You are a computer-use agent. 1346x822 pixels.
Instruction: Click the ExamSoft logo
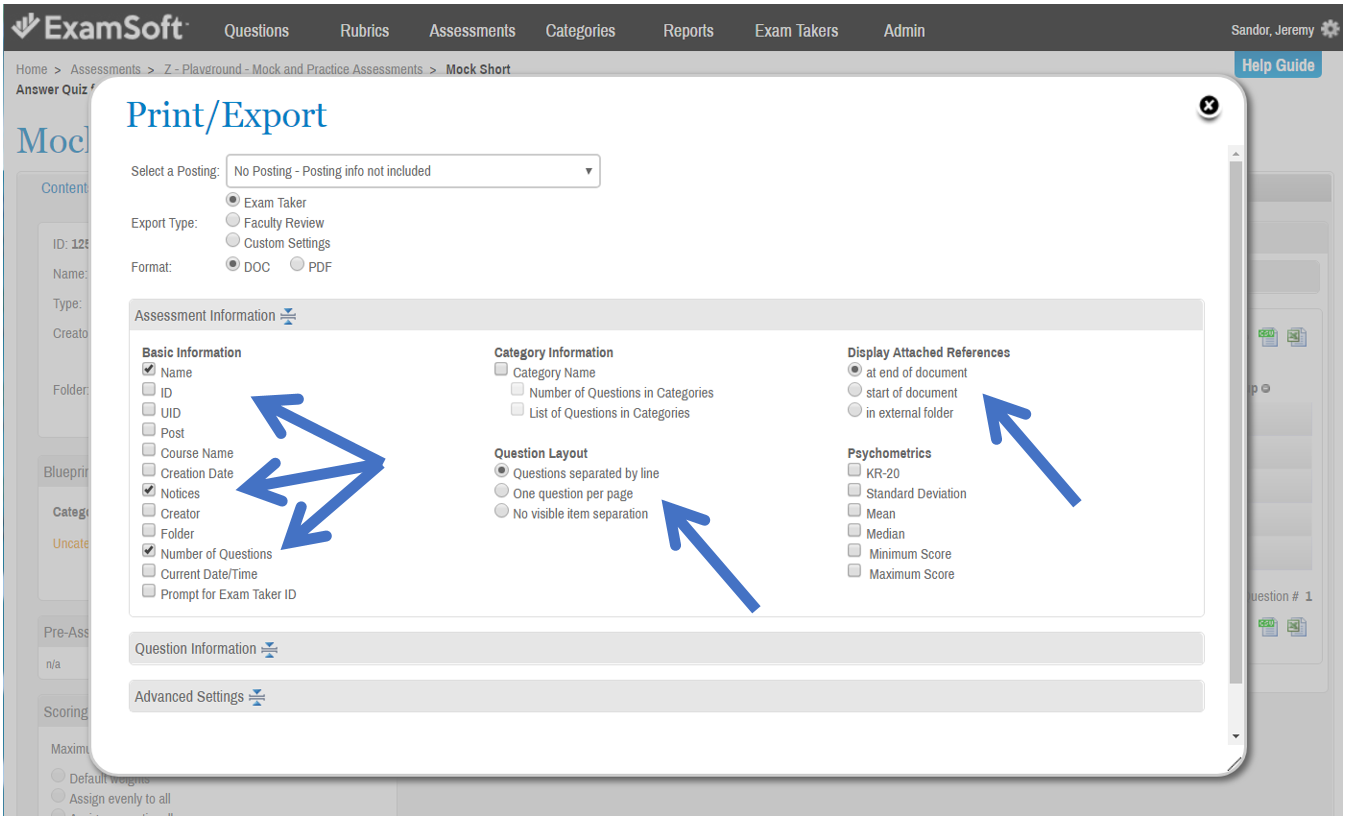99,28
